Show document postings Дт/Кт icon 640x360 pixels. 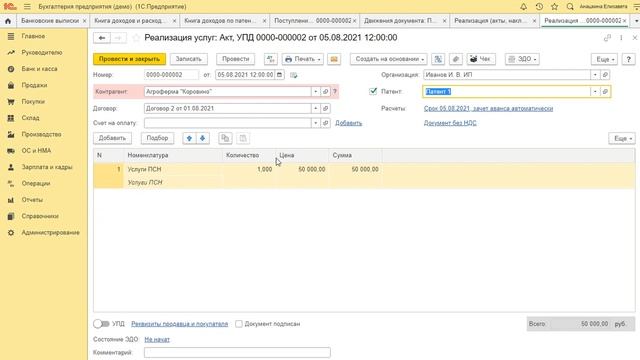[x=271, y=59]
